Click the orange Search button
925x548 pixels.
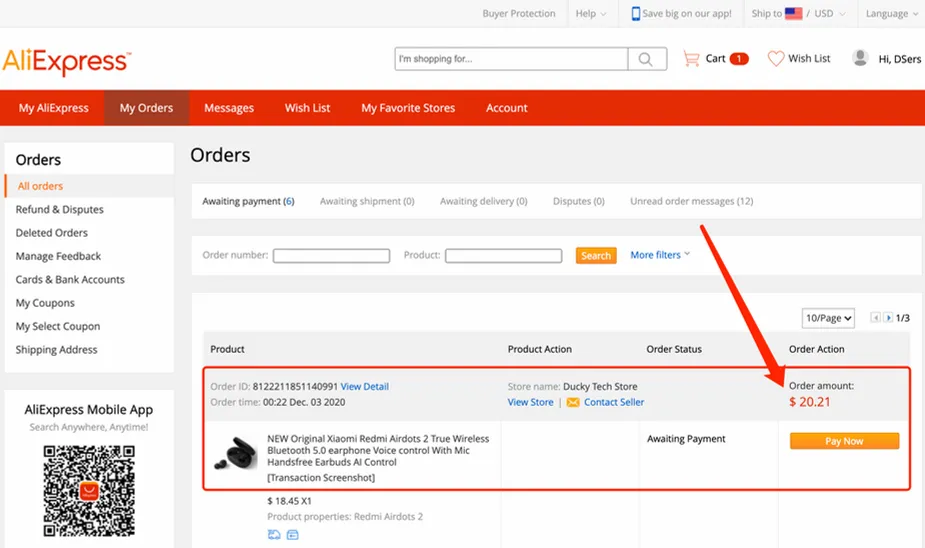pyautogui.click(x=596, y=255)
